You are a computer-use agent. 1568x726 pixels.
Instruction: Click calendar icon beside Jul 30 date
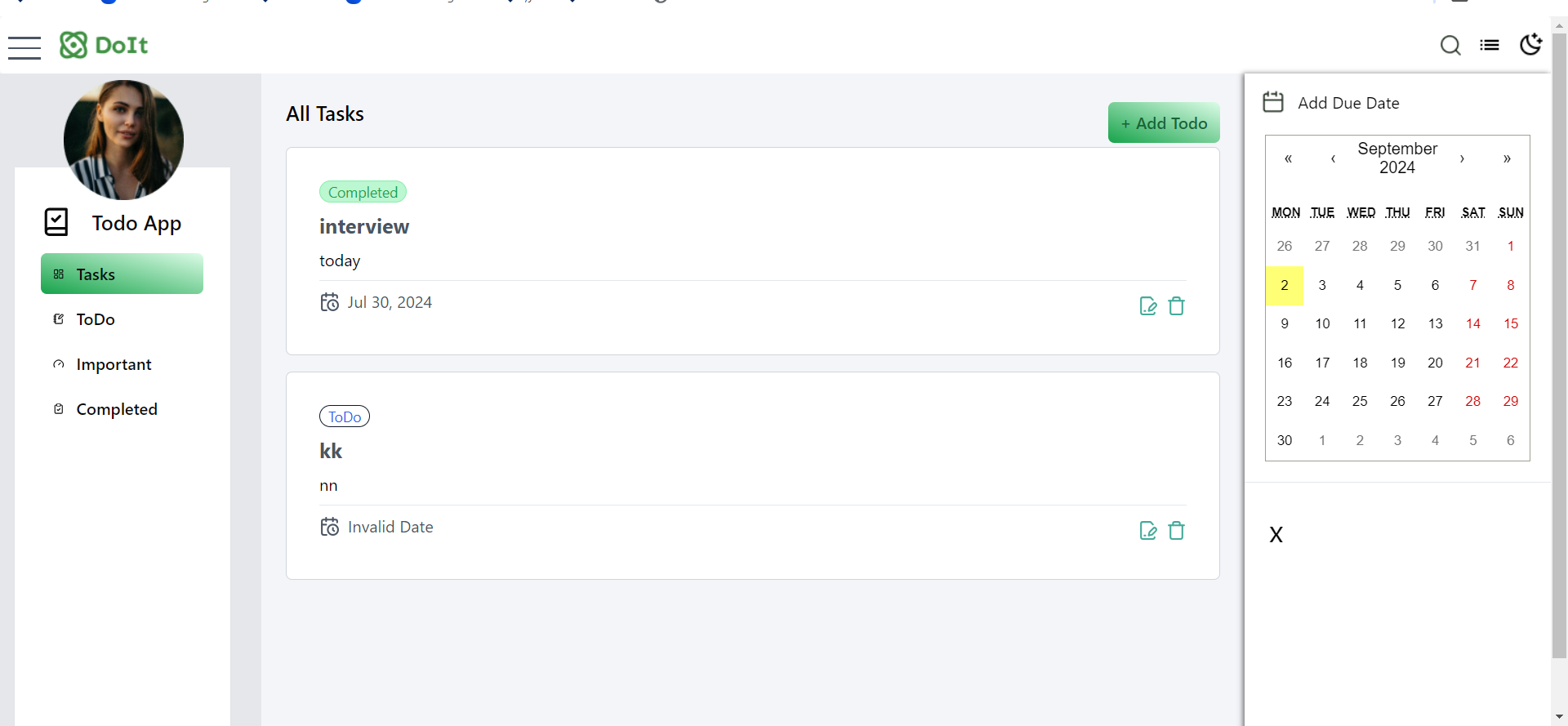pos(330,301)
